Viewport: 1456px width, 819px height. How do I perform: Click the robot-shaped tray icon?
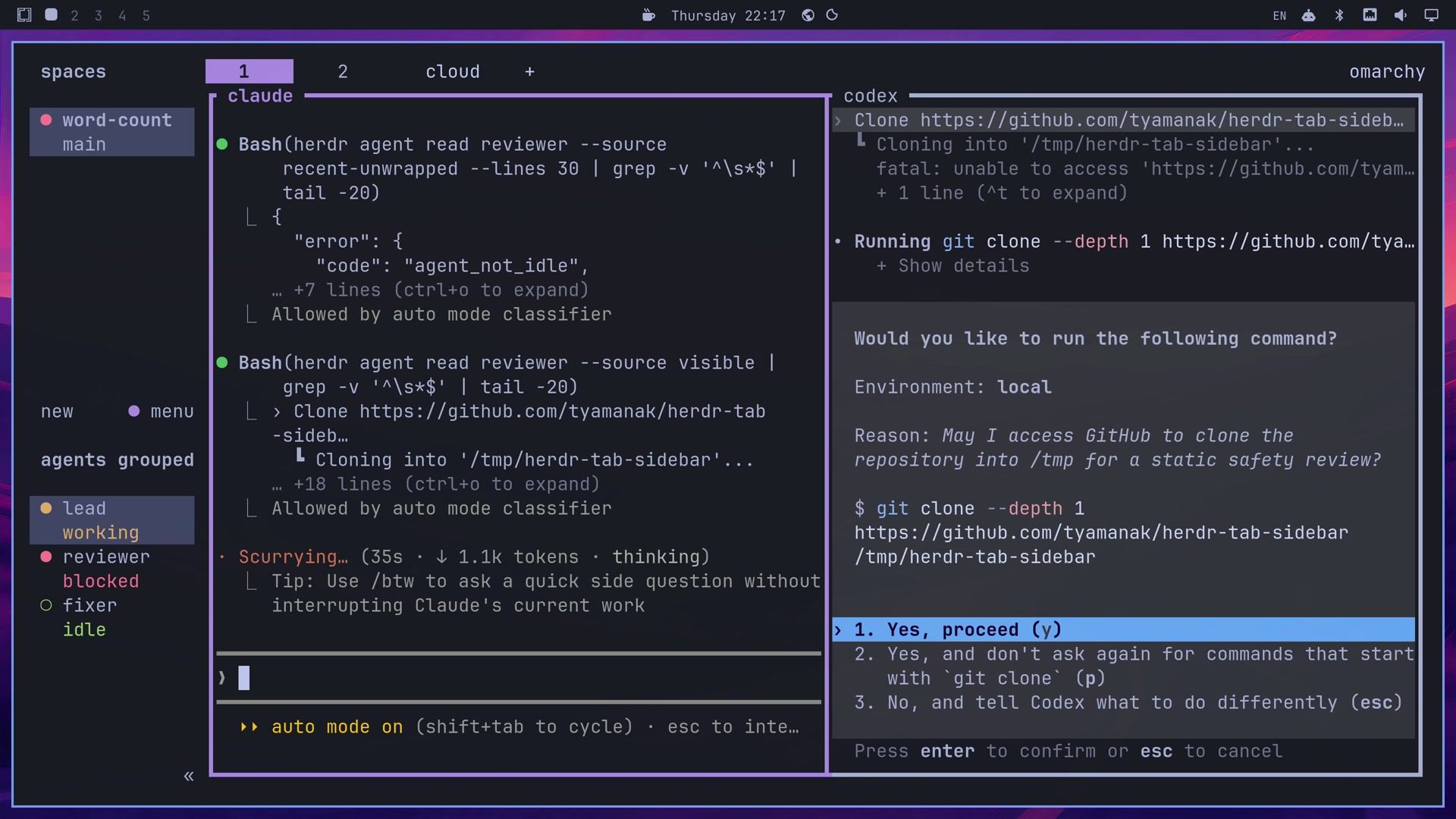coord(1309,15)
